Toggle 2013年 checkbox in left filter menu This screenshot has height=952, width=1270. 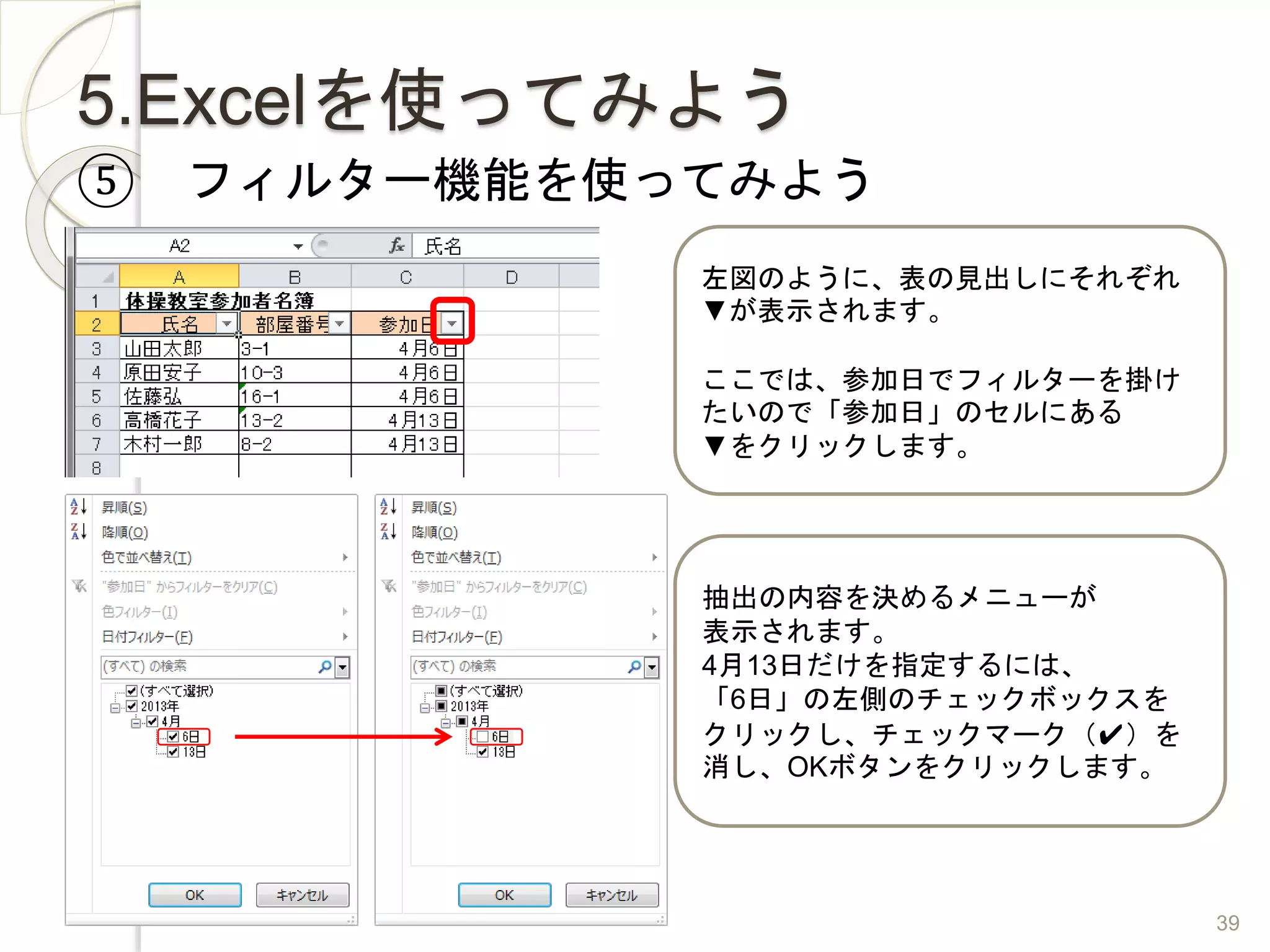pos(131,706)
